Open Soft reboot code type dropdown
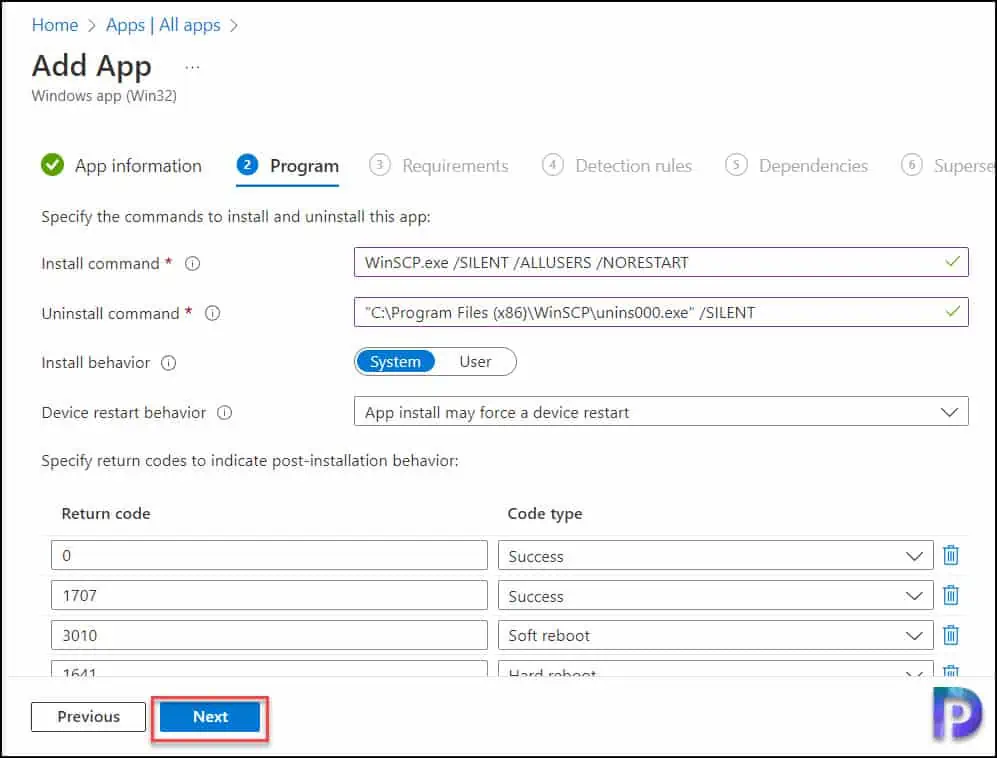Screen dimensions: 997x758 coord(715,635)
